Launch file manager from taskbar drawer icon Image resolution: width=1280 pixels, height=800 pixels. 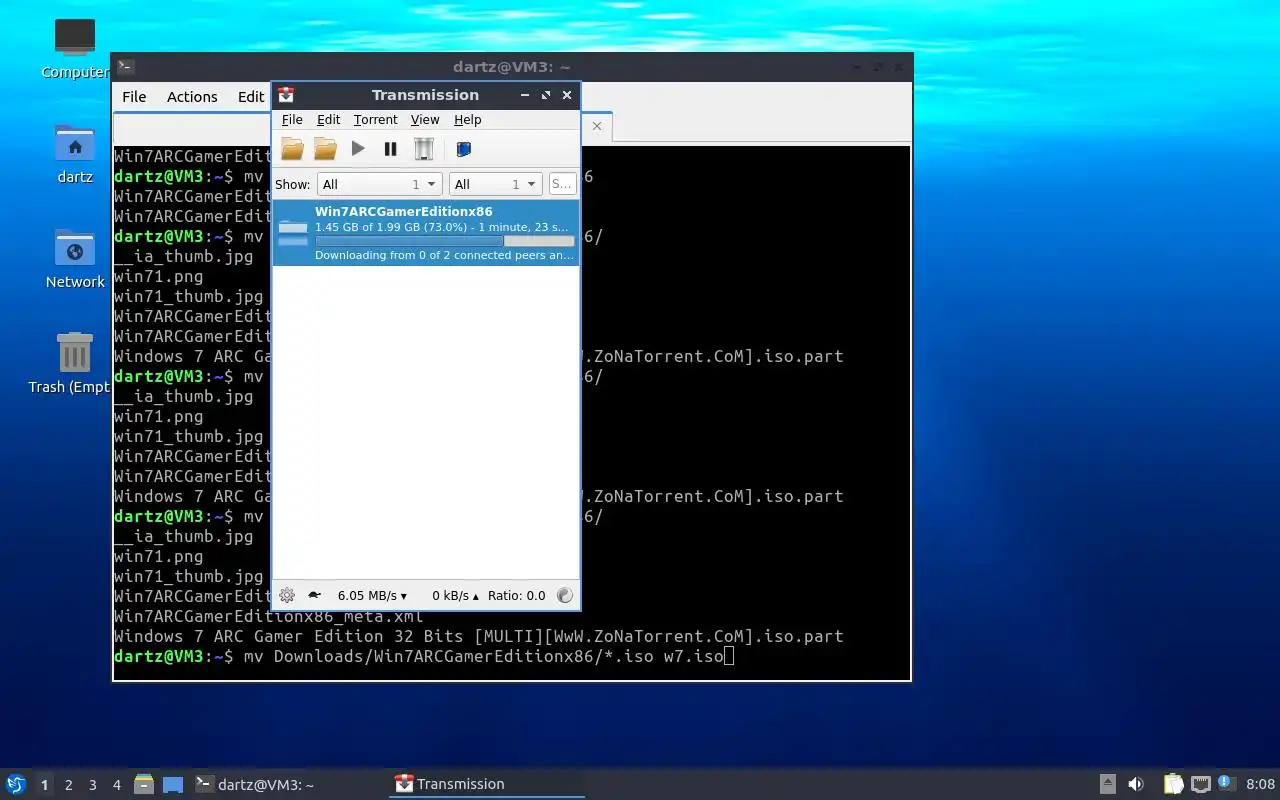[x=144, y=785]
